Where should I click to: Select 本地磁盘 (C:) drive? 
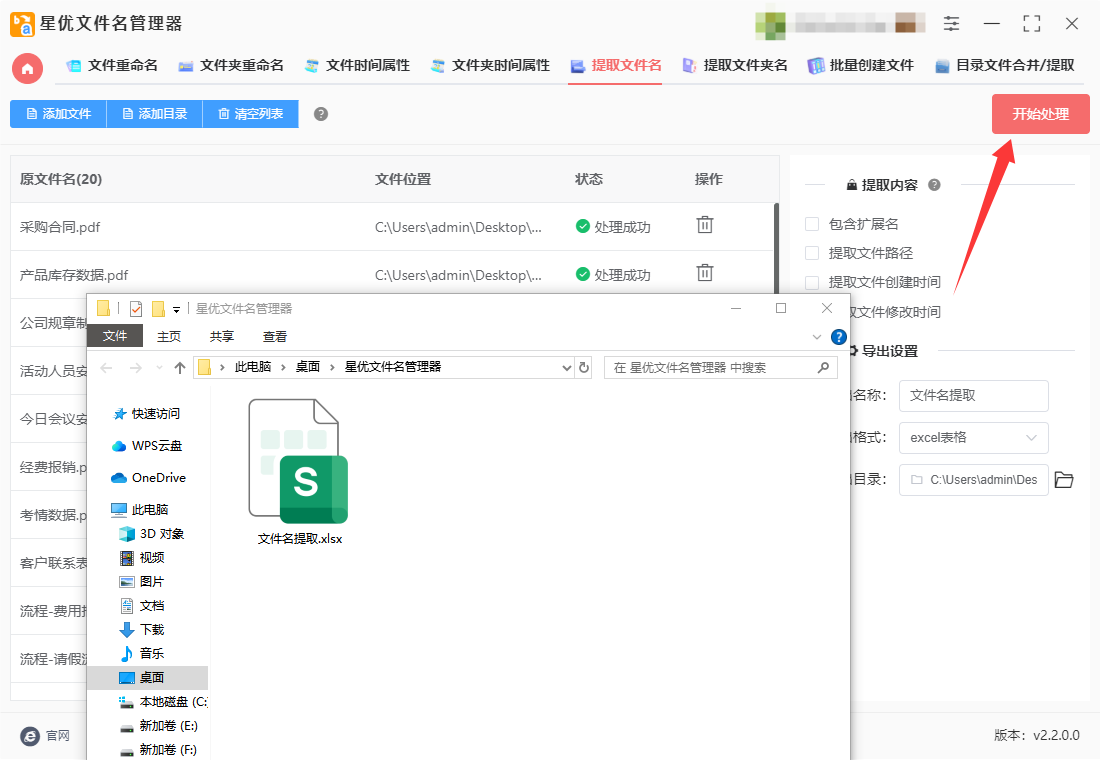coord(163,702)
